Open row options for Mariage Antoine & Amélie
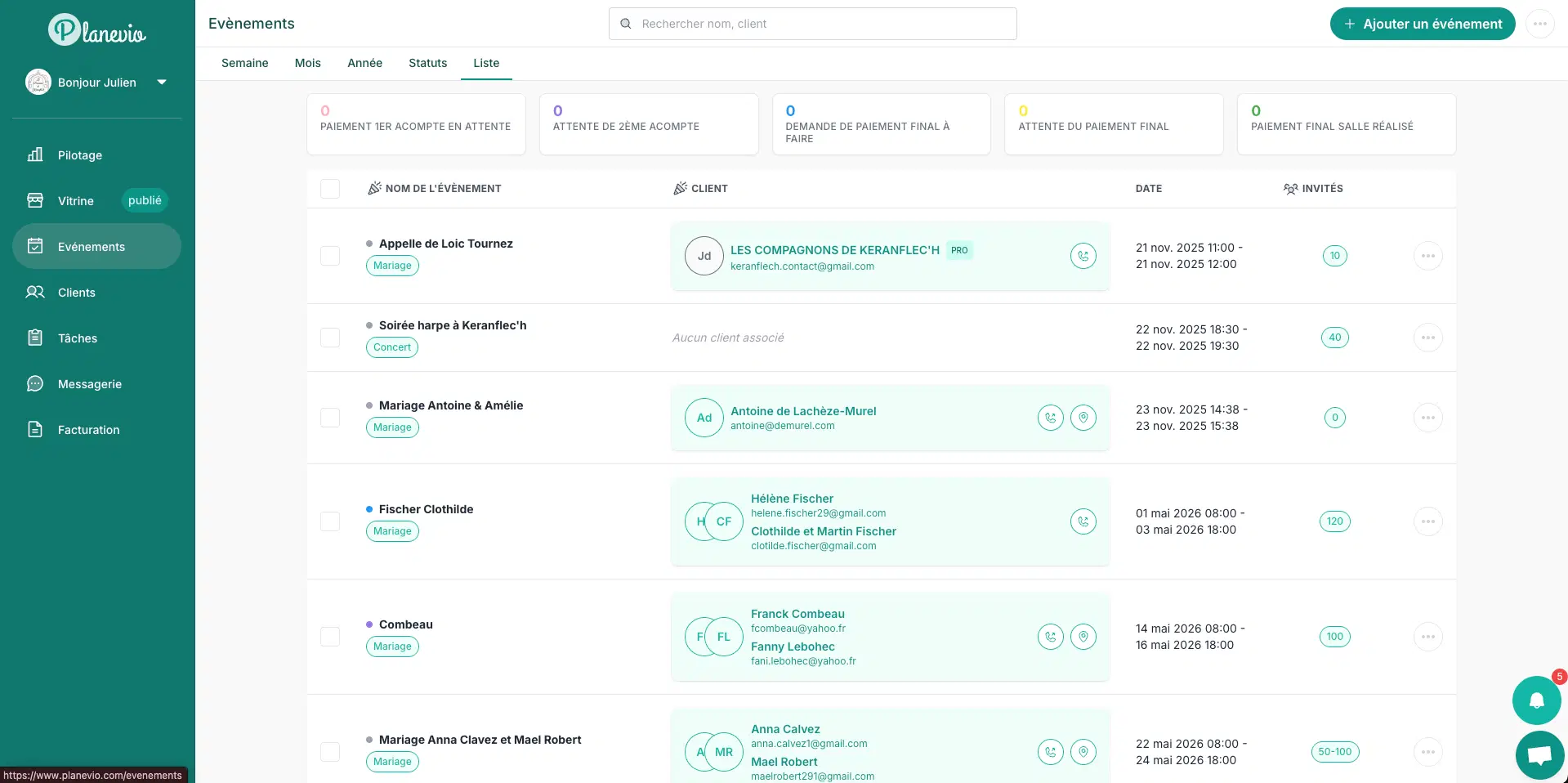Screen dimensions: 1568x783 pyautogui.click(x=1428, y=418)
